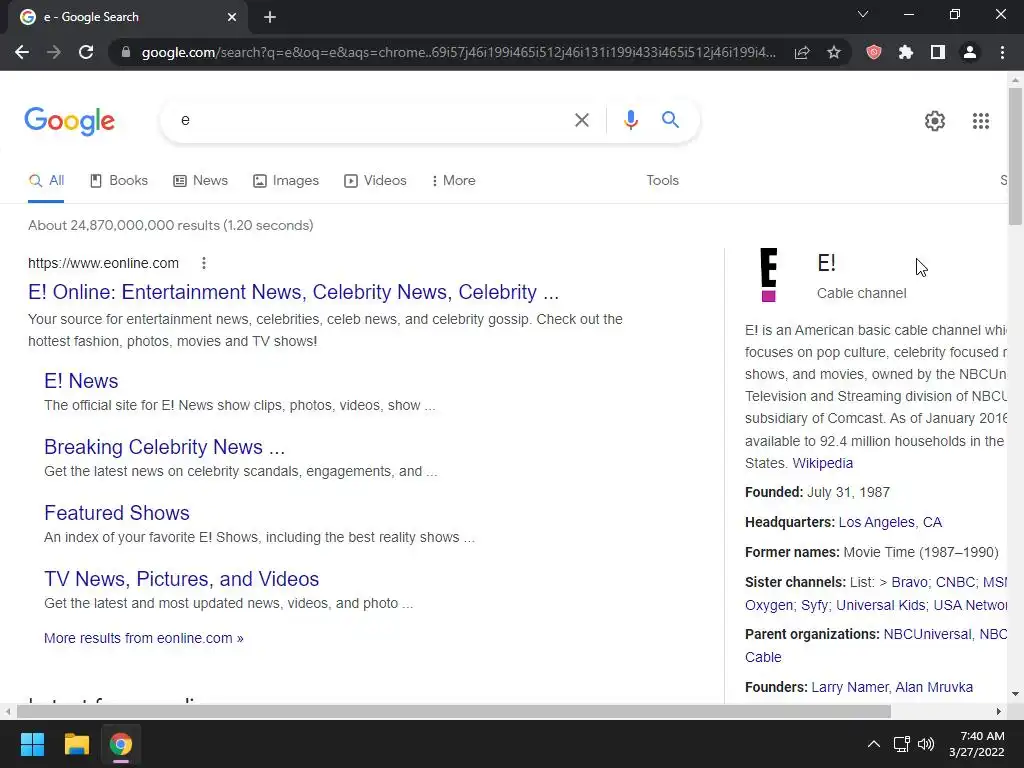Image resolution: width=1024 pixels, height=768 pixels.
Task: Switch to the News tab
Action: [200, 180]
